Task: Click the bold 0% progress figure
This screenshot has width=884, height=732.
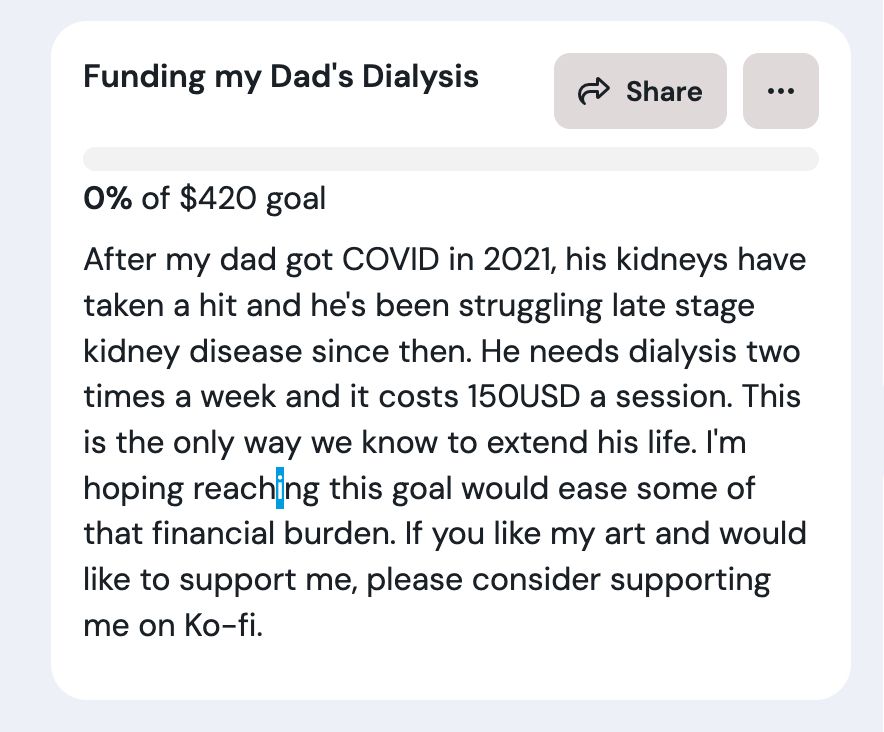Action: tap(108, 198)
